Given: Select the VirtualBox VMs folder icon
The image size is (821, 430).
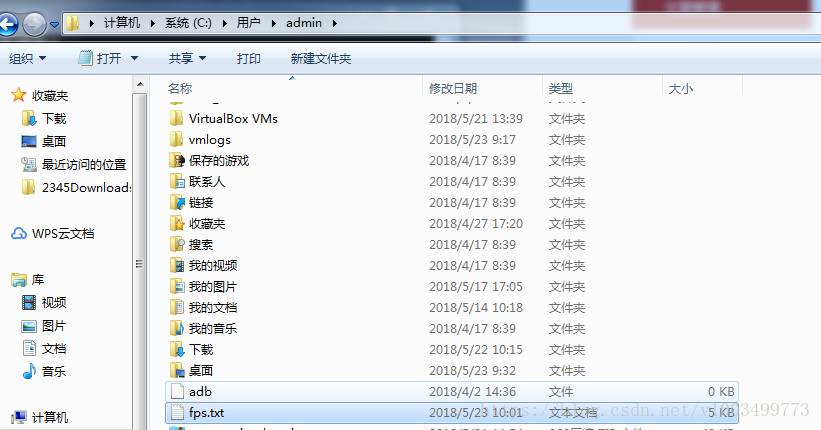Looking at the screenshot, I should point(176,118).
